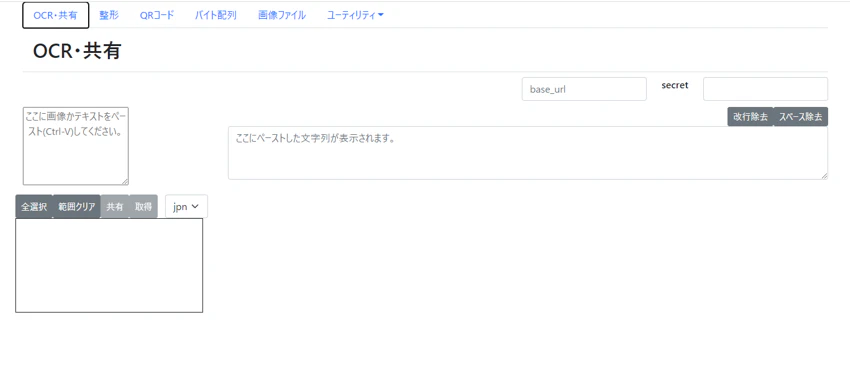Focus the base_url input field
Screen dimensions: 850x375
coord(584,89)
